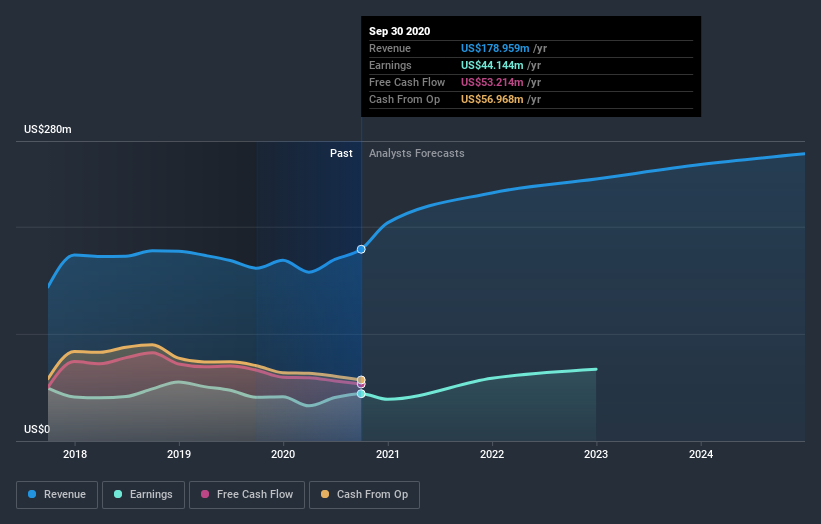Click the US$56.968m cash from op value
821x524 pixels.
(x=492, y=99)
